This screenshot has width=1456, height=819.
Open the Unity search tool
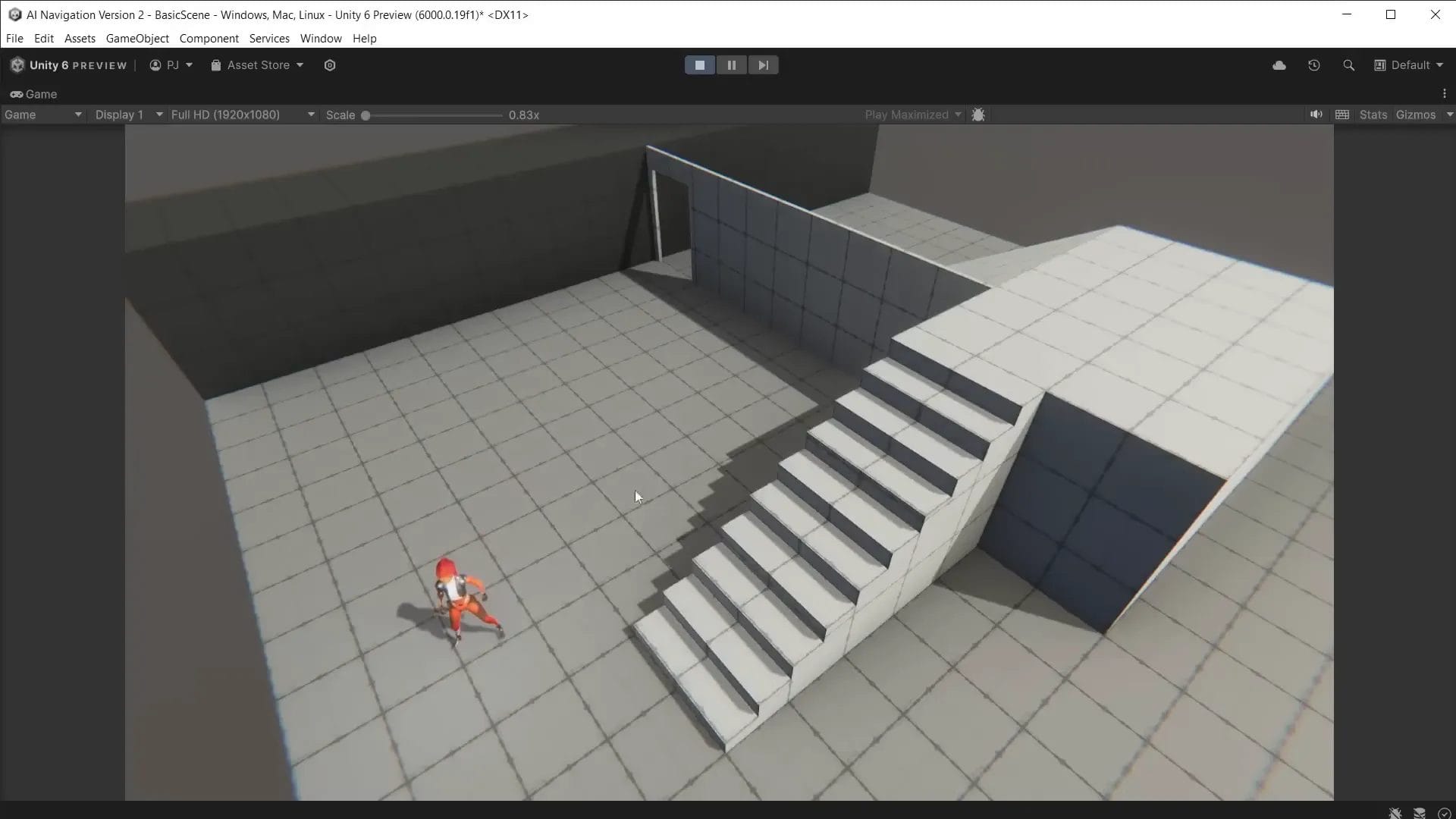coord(1349,65)
